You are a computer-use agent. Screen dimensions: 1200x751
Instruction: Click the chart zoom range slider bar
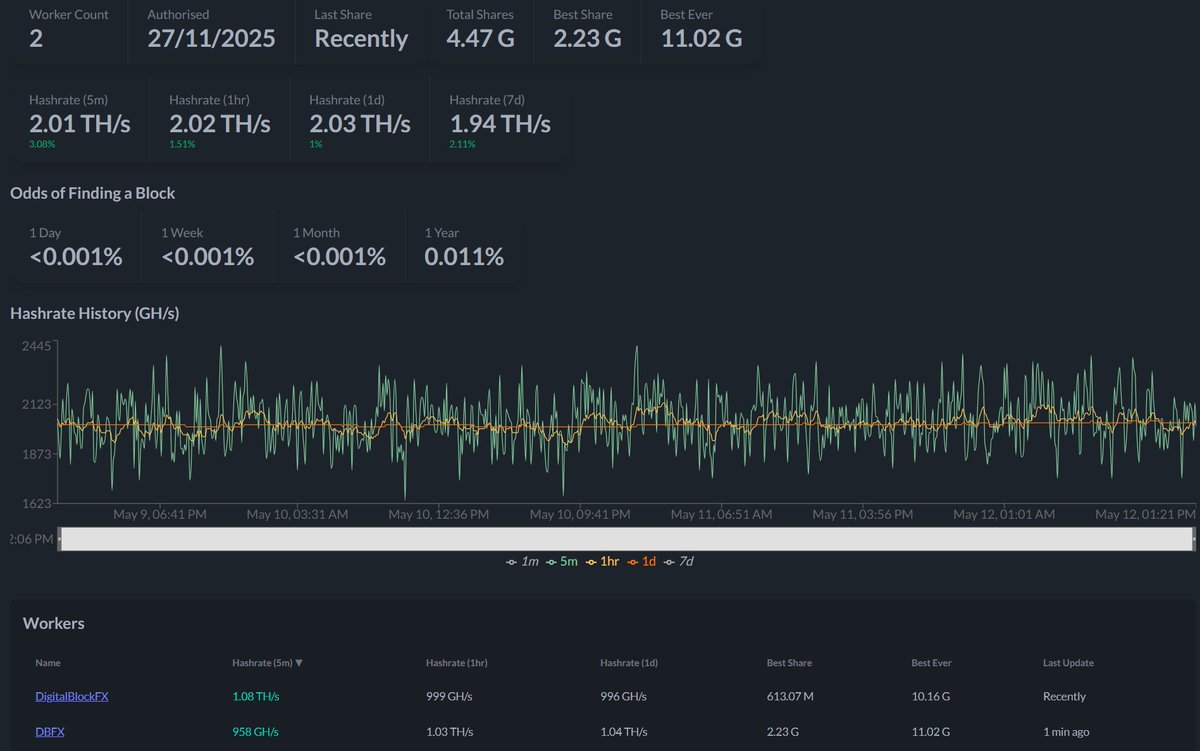tap(626, 538)
